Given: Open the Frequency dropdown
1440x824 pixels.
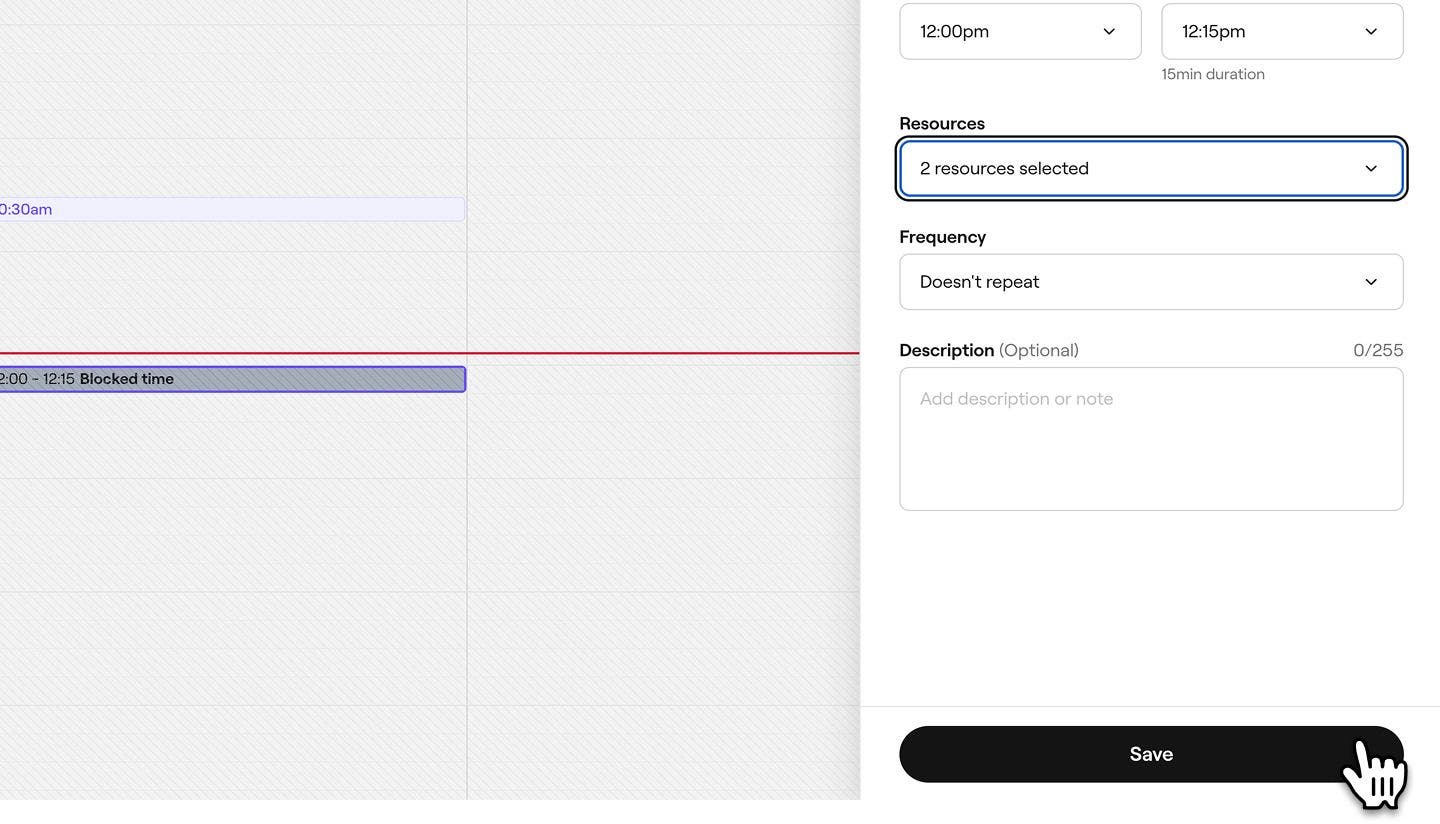Looking at the screenshot, I should tap(1151, 281).
